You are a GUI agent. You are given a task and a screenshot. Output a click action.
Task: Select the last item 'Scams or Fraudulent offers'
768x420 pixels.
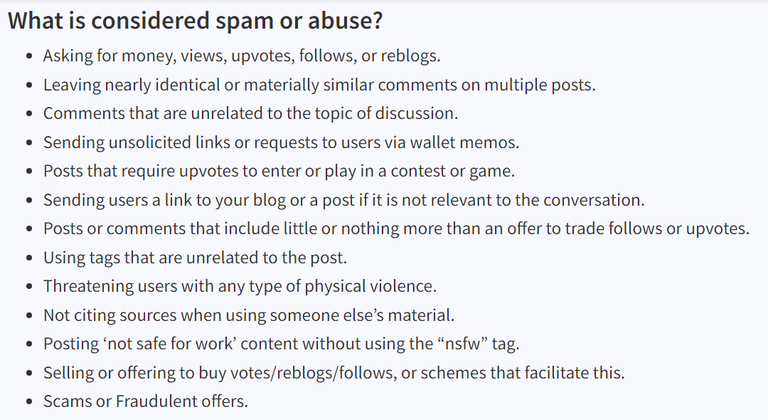click(x=145, y=401)
